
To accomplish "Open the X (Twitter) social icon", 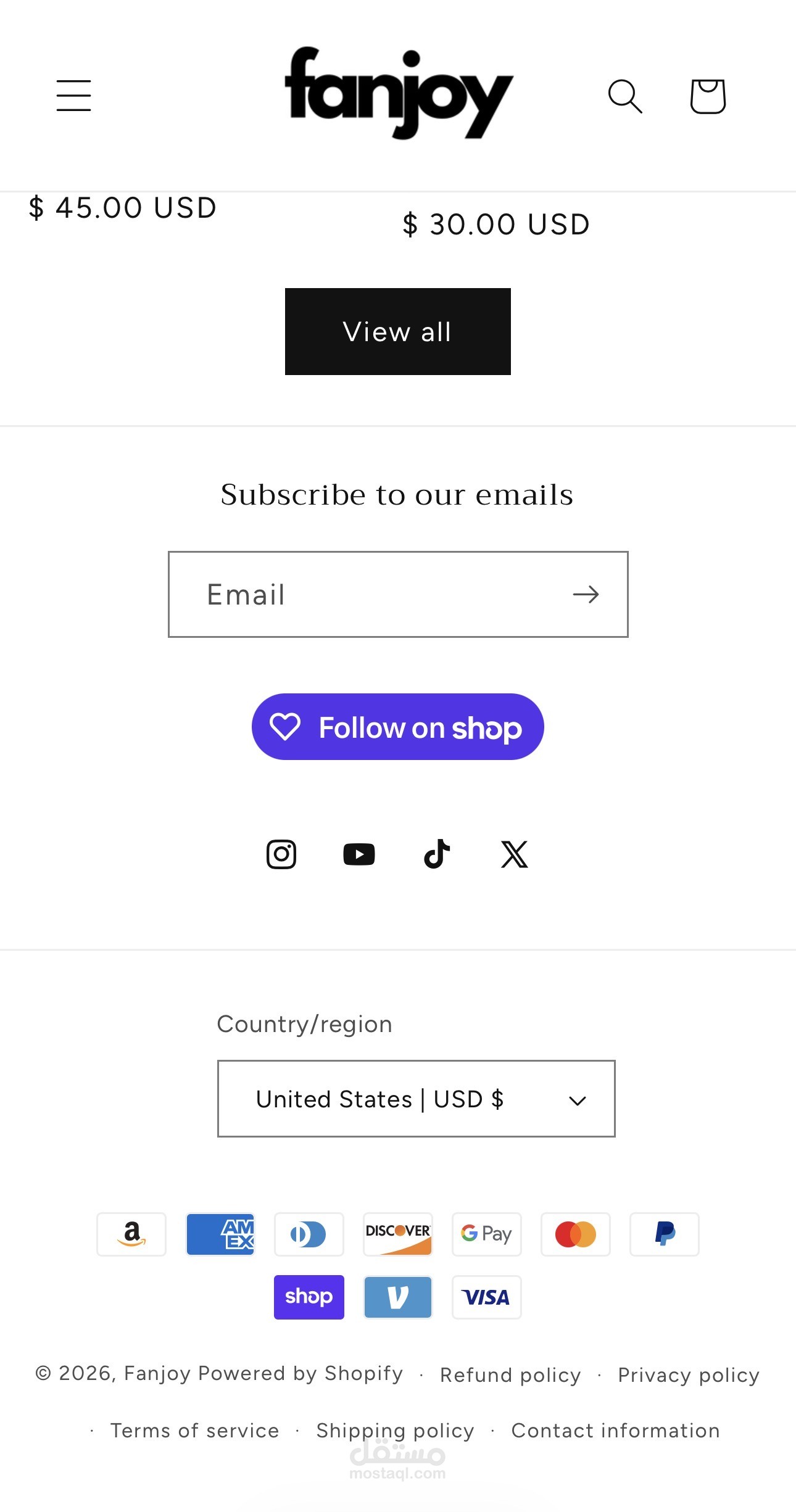I will point(515,854).
